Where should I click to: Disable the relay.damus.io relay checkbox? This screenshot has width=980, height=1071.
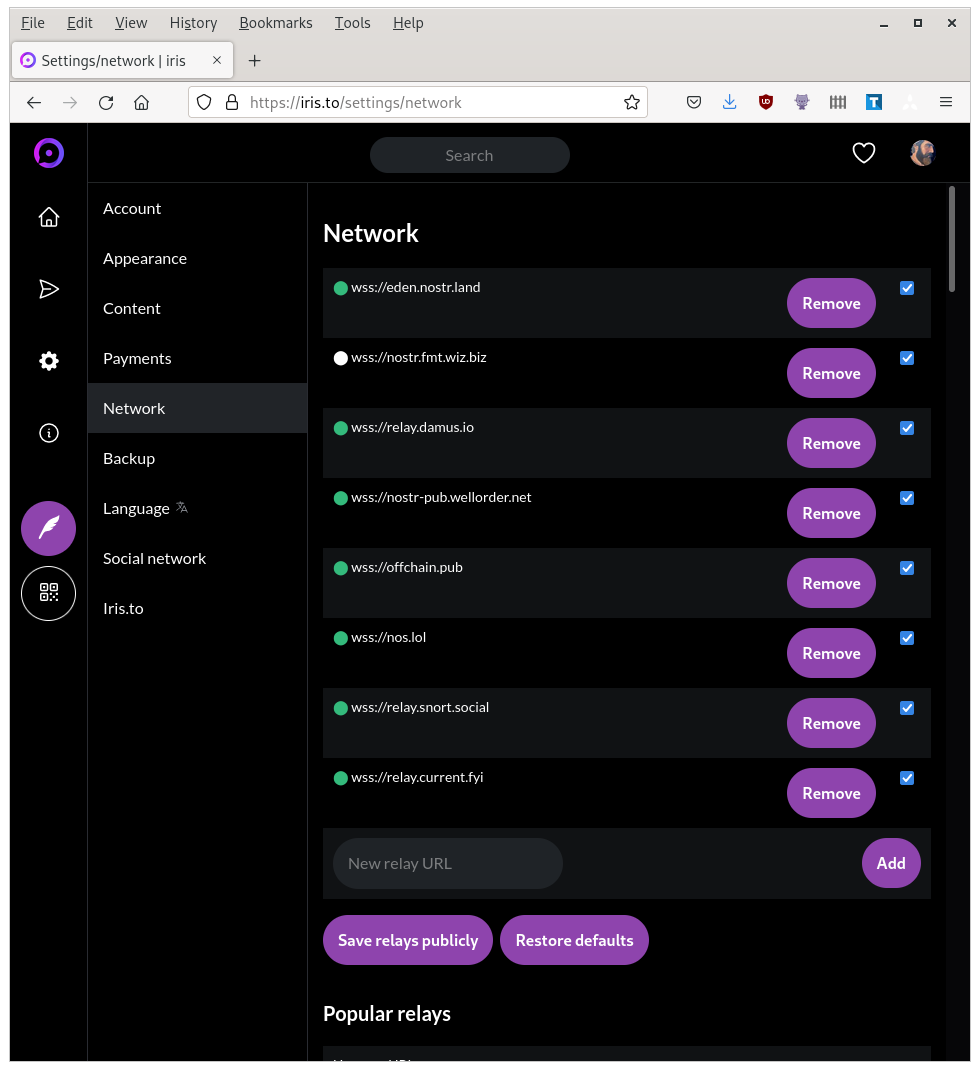tap(906, 428)
